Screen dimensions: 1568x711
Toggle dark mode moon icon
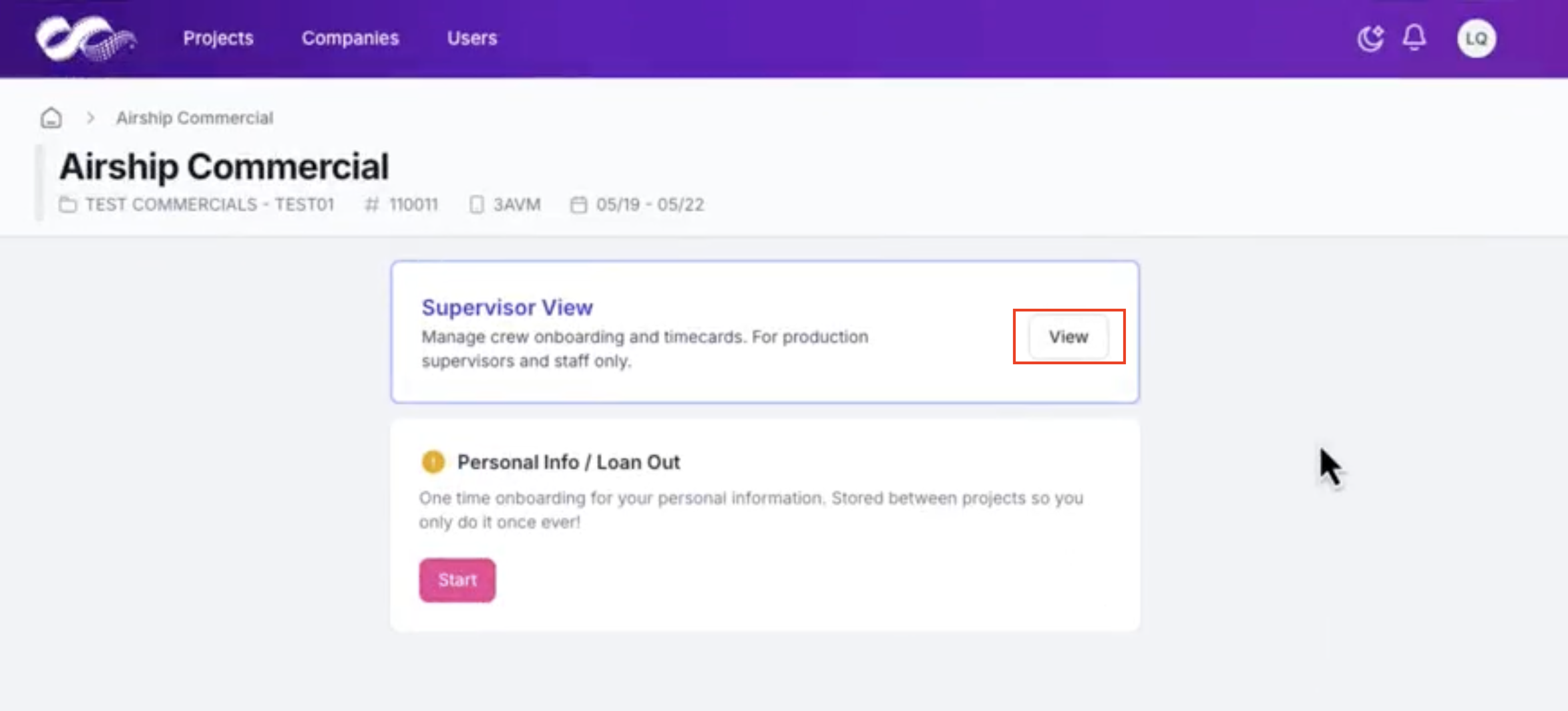1370,38
